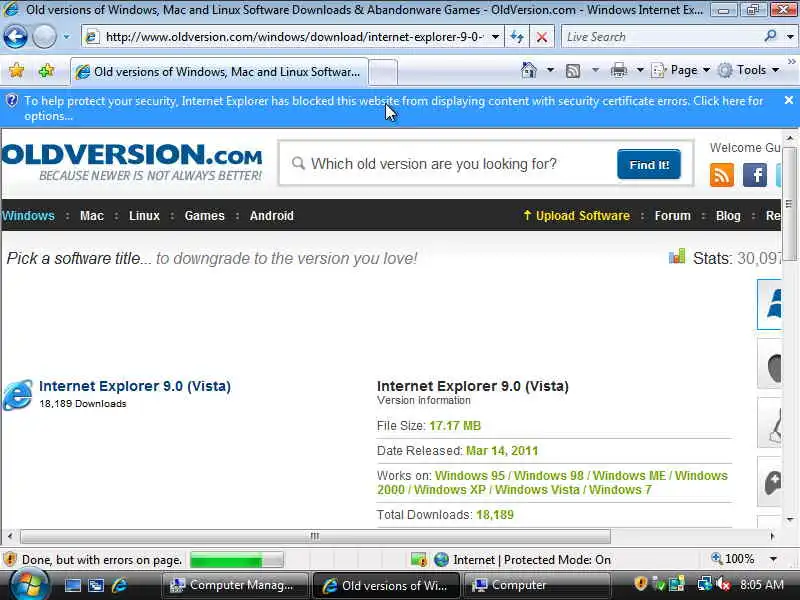This screenshot has width=800, height=600.
Task: Click the OldVersion.com logo
Action: [132, 162]
